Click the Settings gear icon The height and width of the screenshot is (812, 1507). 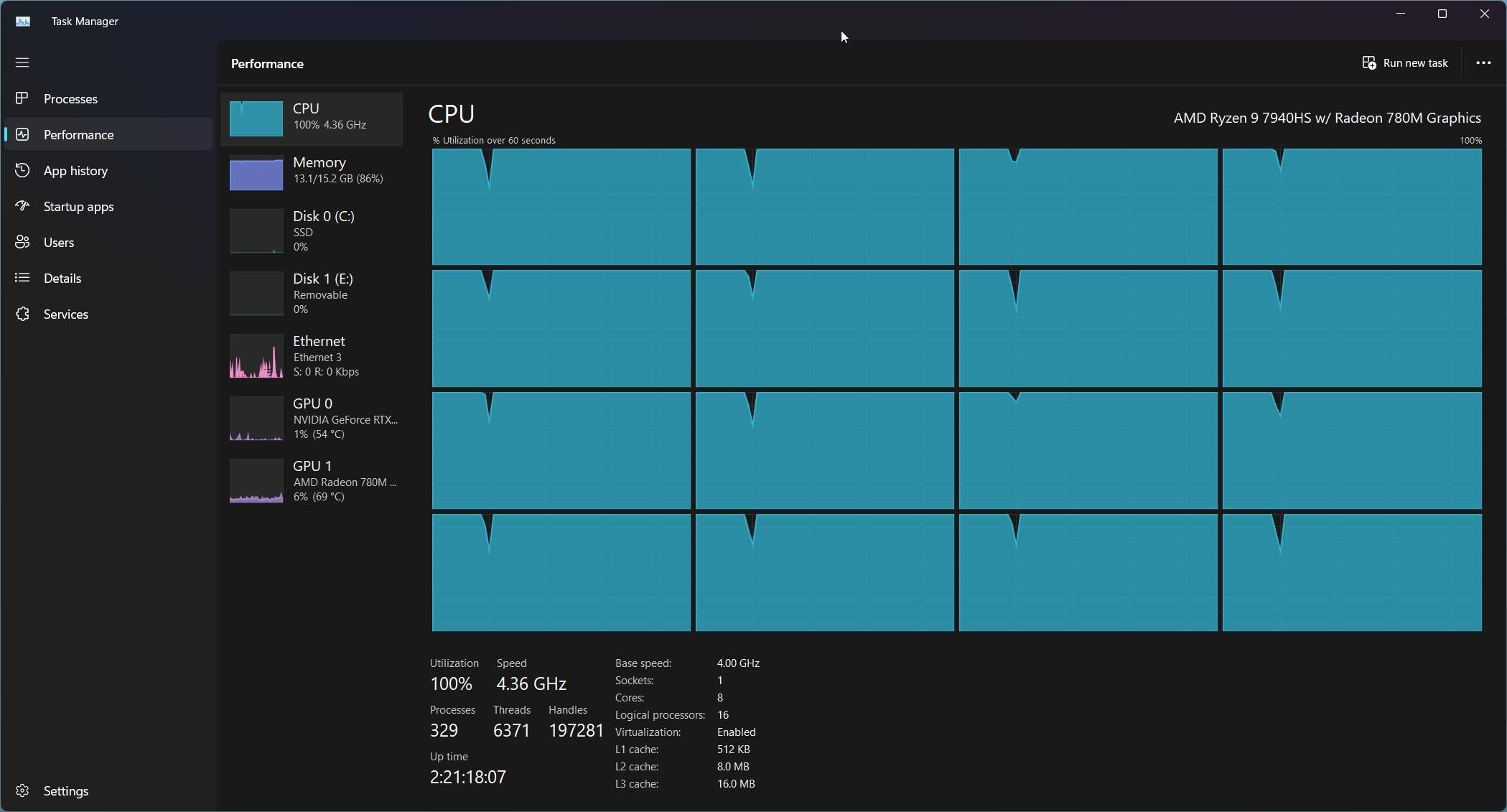click(x=22, y=790)
